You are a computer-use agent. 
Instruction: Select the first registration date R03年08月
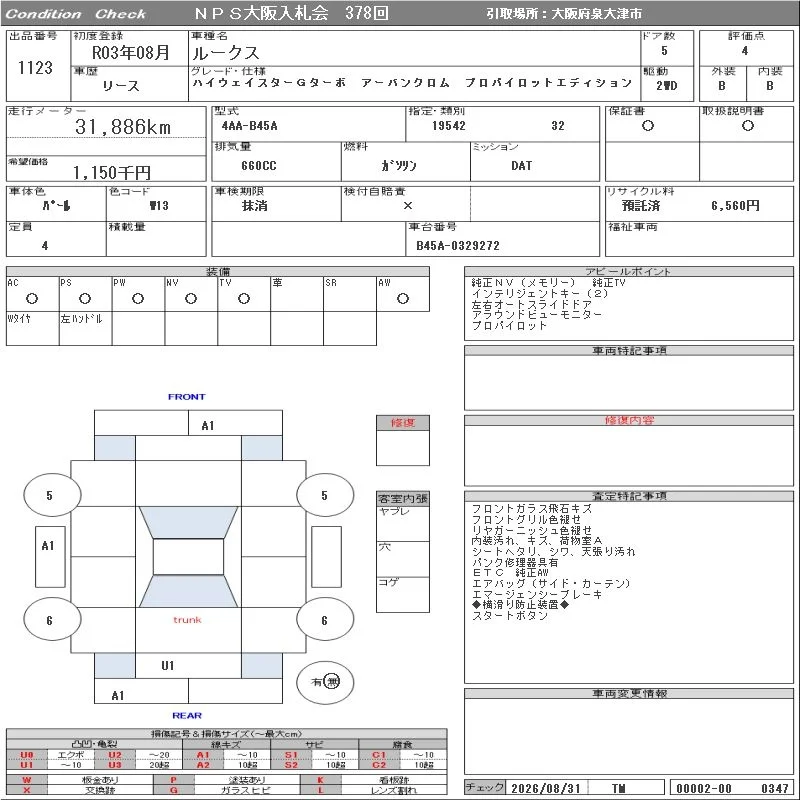coord(131,53)
